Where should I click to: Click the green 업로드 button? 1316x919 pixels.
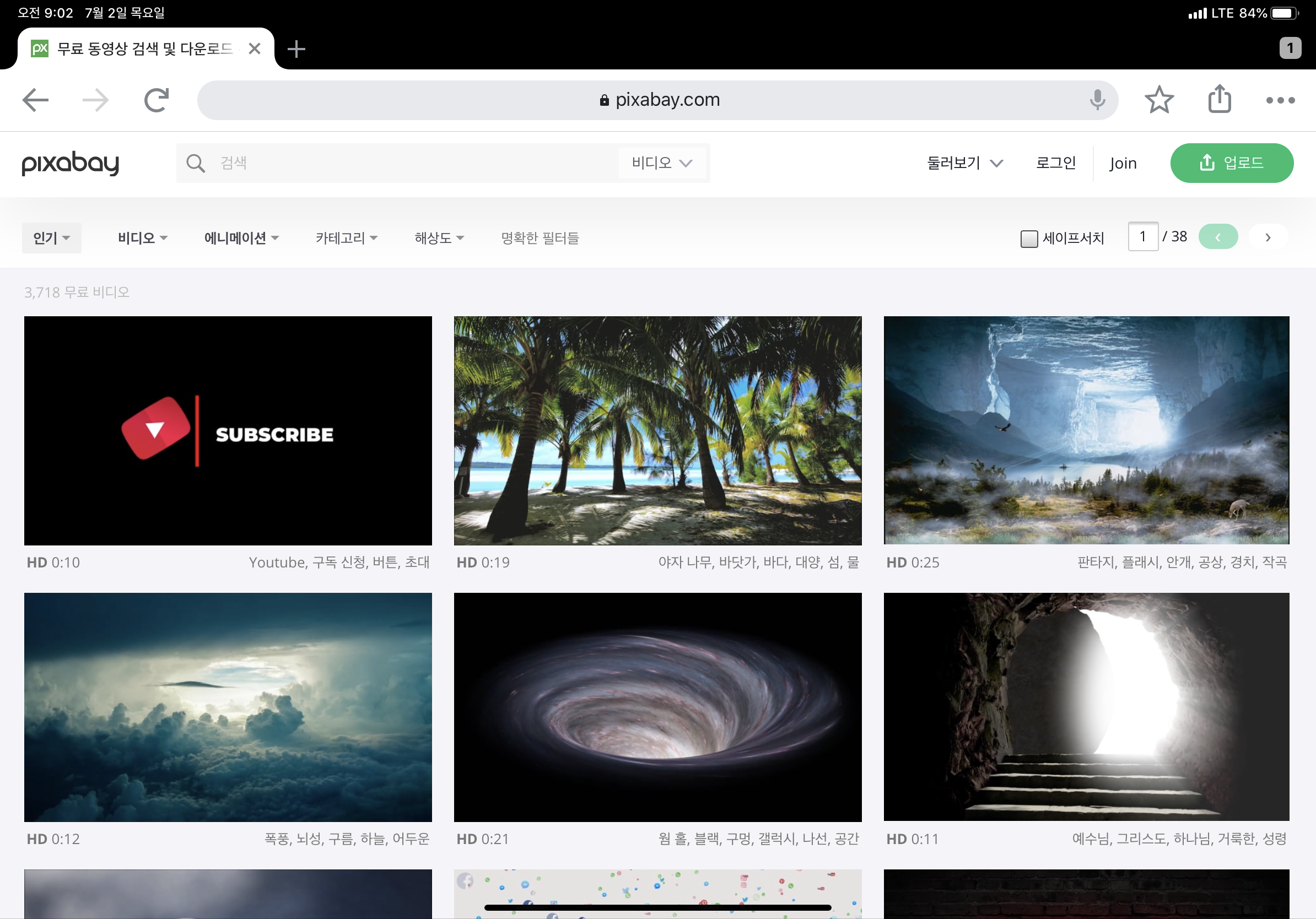point(1231,163)
